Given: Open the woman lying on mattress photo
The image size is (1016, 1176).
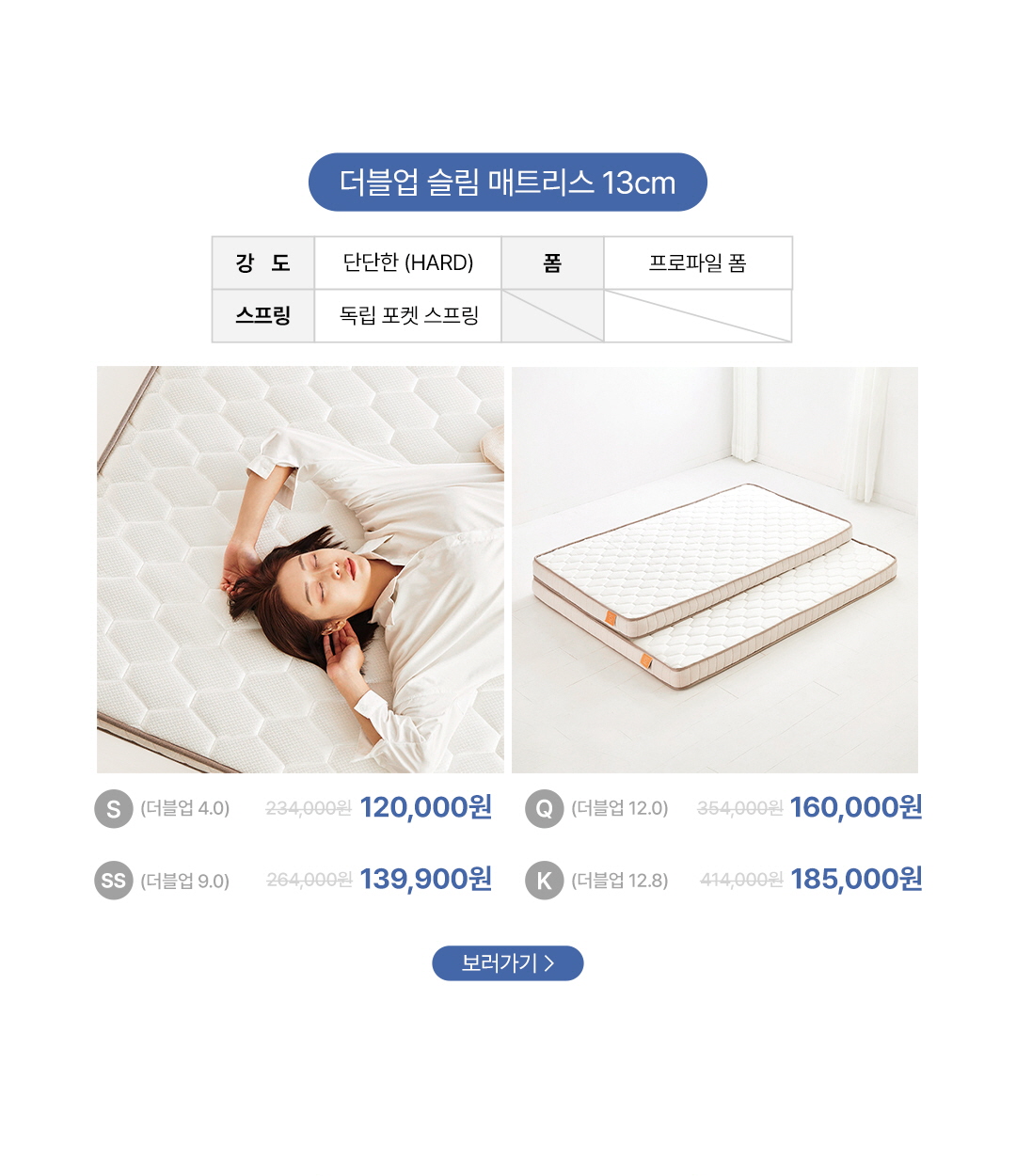Looking at the screenshot, I should tap(300, 570).
